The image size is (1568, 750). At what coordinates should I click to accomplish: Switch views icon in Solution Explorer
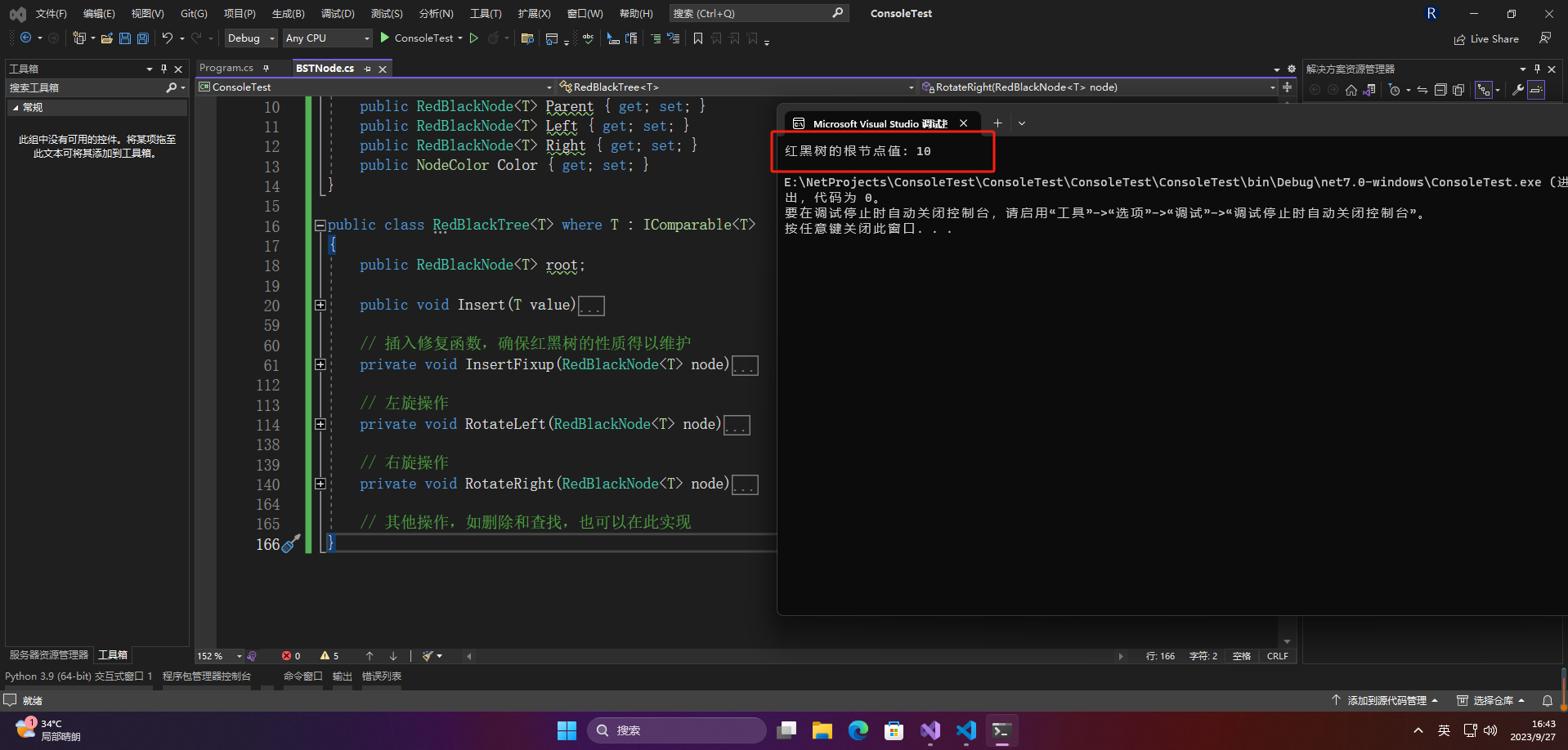point(1369,90)
